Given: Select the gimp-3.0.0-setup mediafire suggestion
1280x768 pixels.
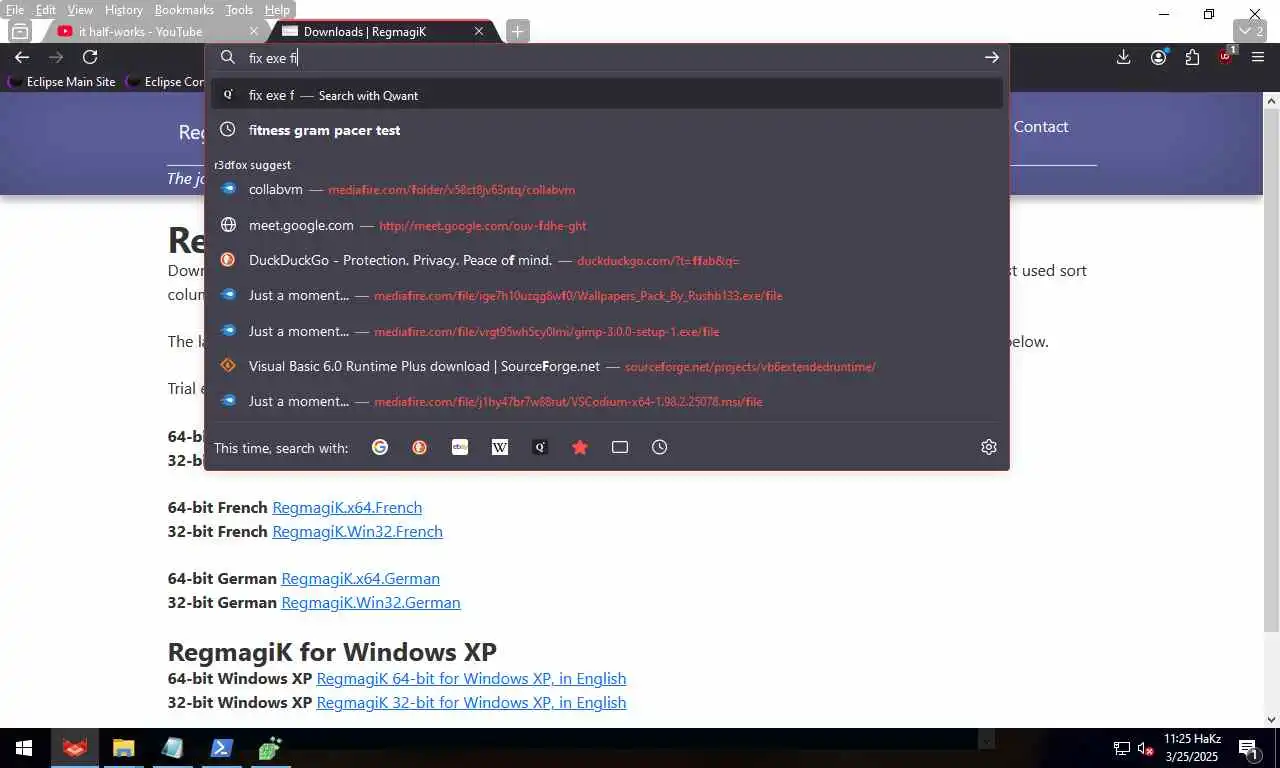Looking at the screenshot, I should [x=607, y=331].
